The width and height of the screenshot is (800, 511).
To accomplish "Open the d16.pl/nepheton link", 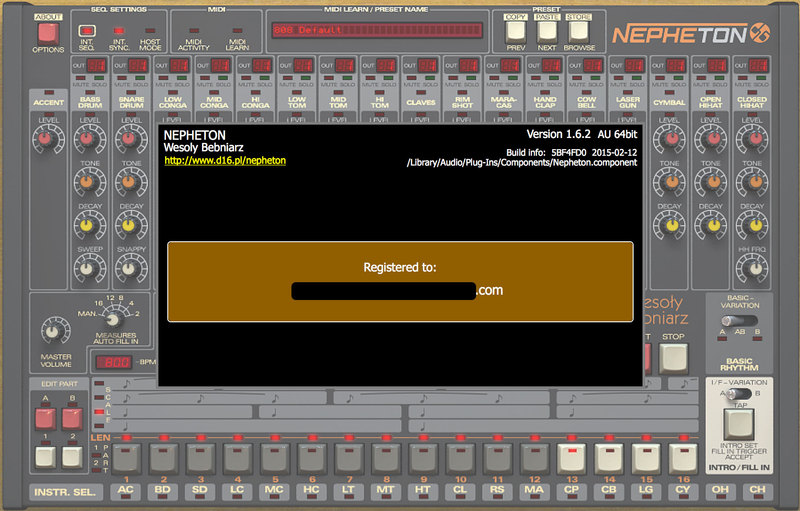I will point(225,160).
